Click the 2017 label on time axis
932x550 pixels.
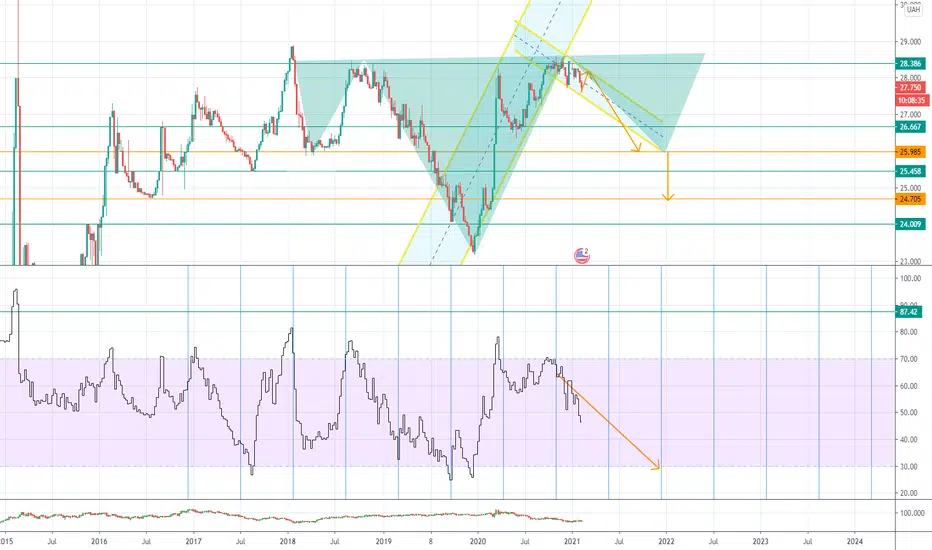[x=193, y=542]
